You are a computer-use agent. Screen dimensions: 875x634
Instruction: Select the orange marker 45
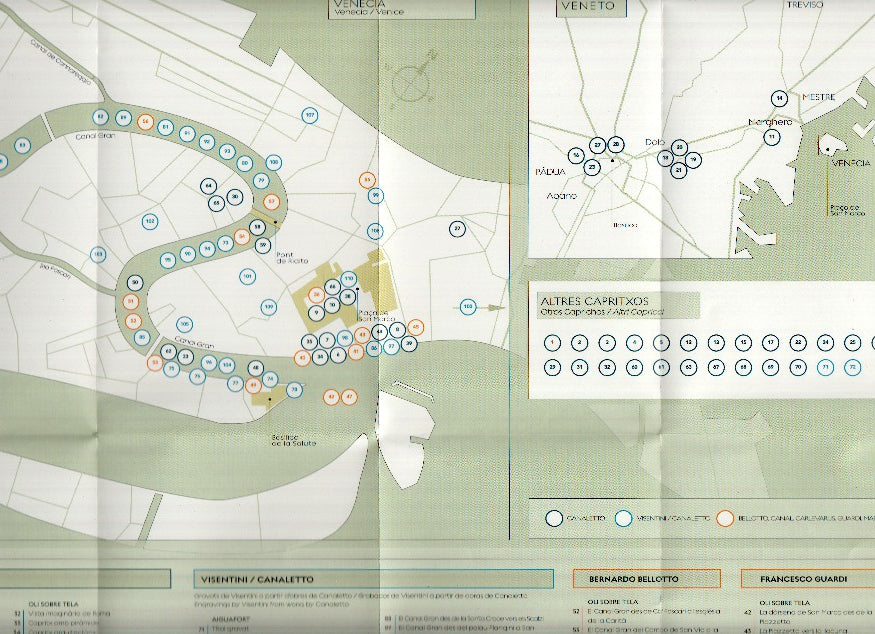click(416, 327)
